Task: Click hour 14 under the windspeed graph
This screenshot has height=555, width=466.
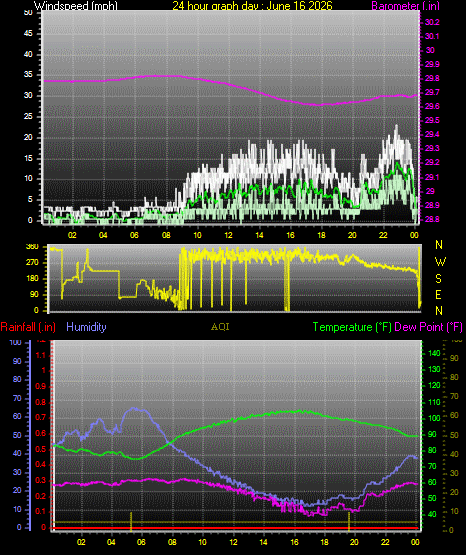Action: point(259,235)
